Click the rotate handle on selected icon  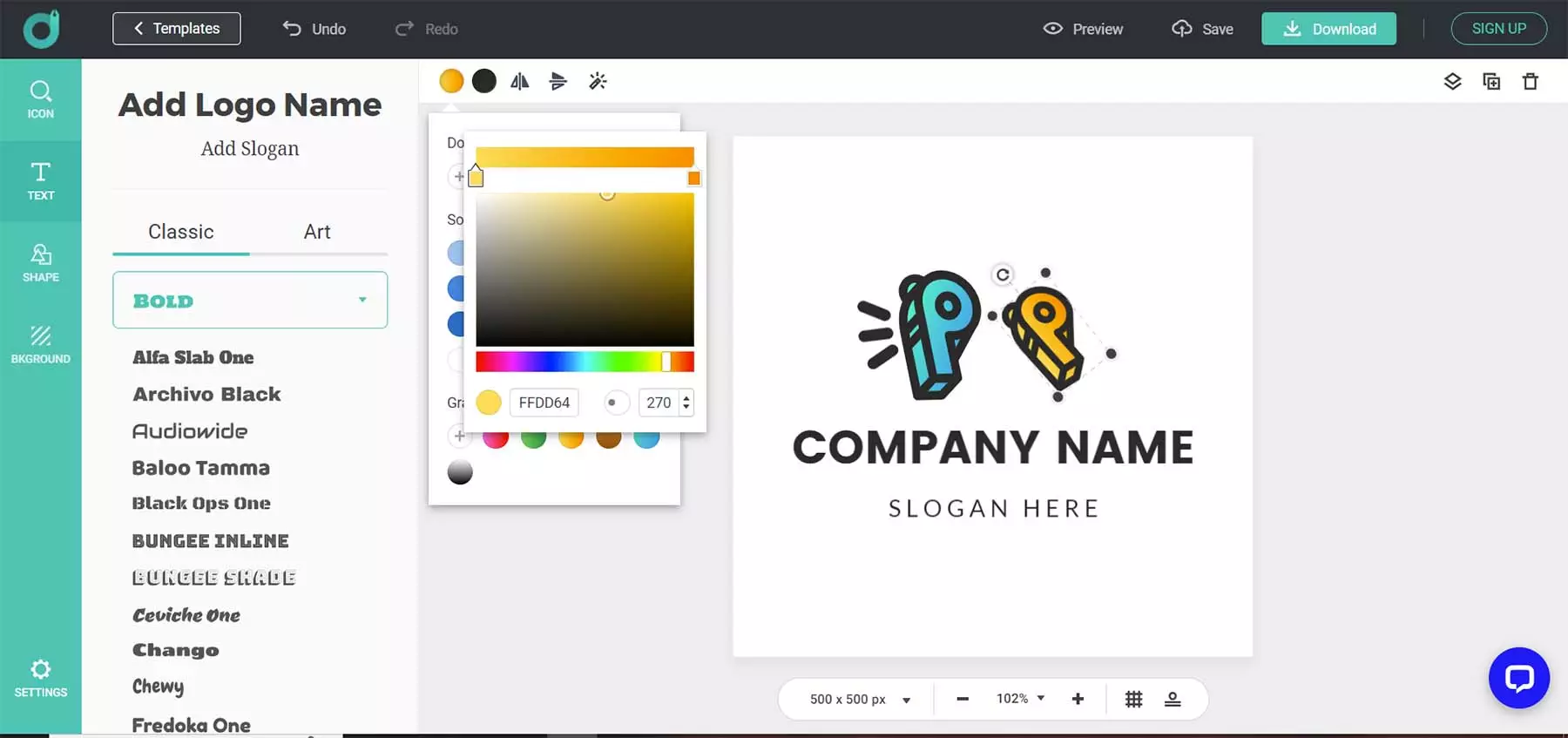(1003, 275)
